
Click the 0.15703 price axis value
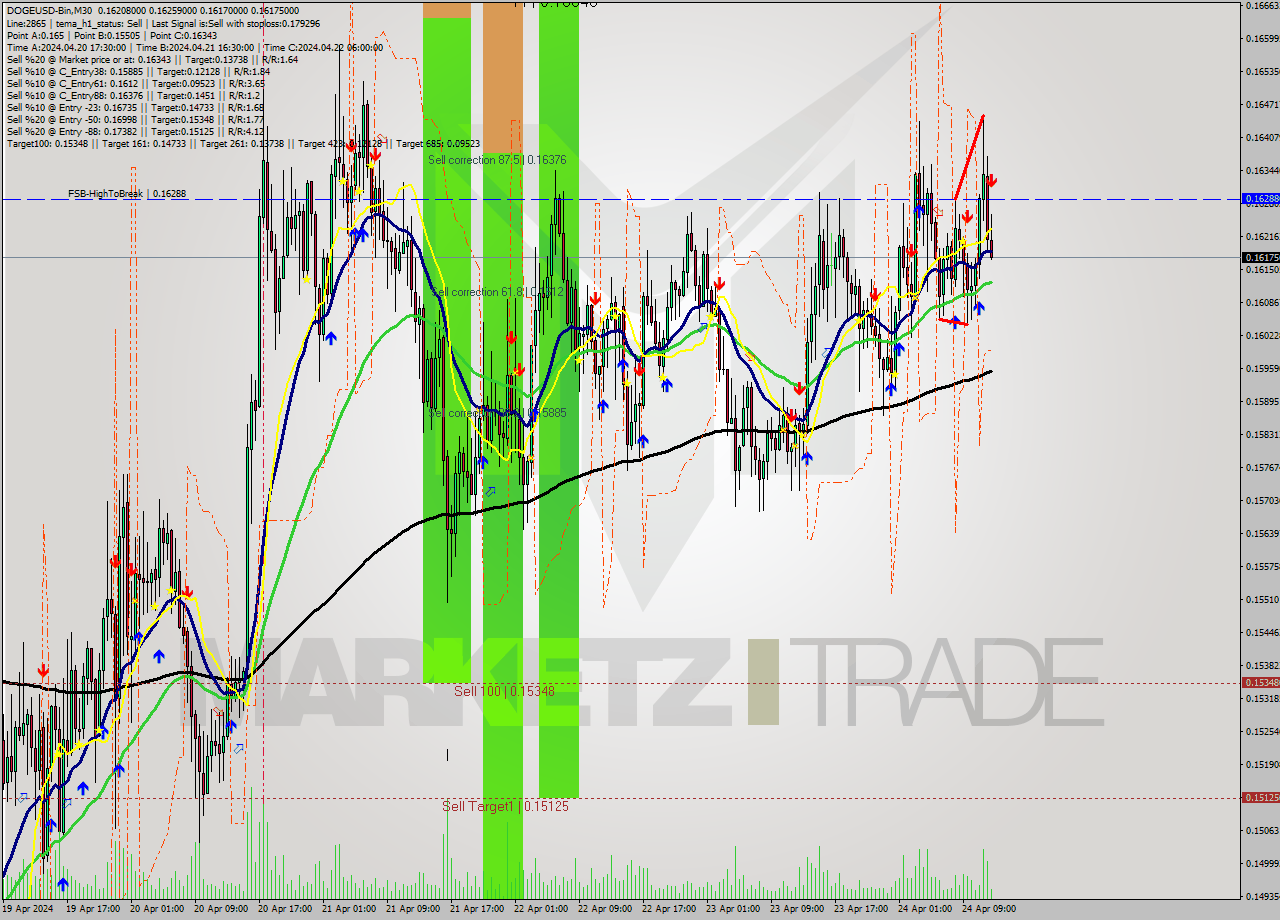coord(1262,500)
